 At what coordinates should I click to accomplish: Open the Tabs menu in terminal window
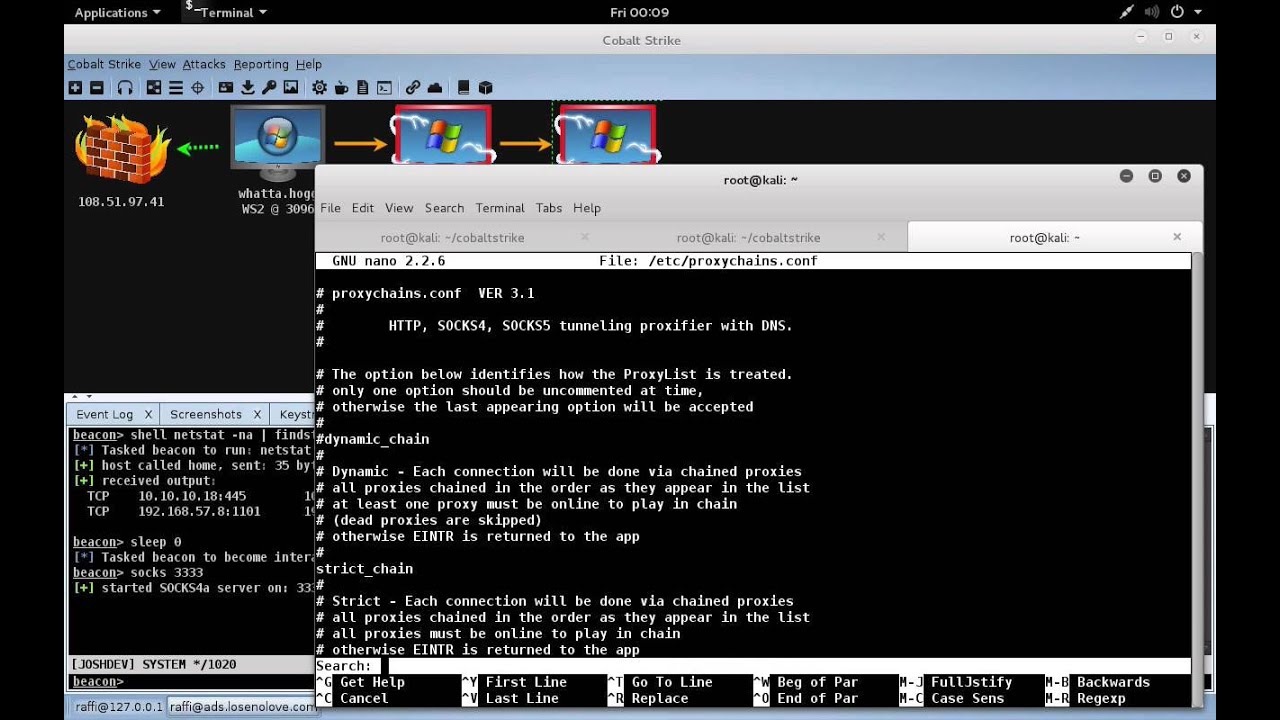[x=549, y=208]
